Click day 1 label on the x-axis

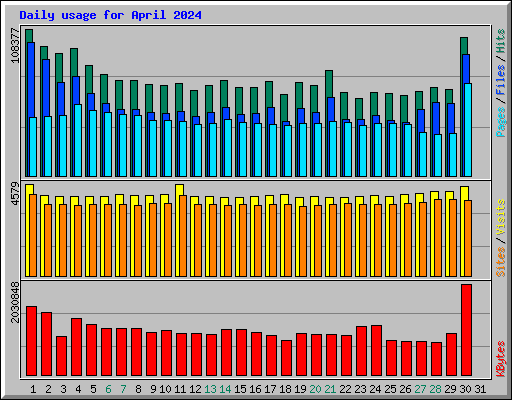pyautogui.click(x=33, y=389)
